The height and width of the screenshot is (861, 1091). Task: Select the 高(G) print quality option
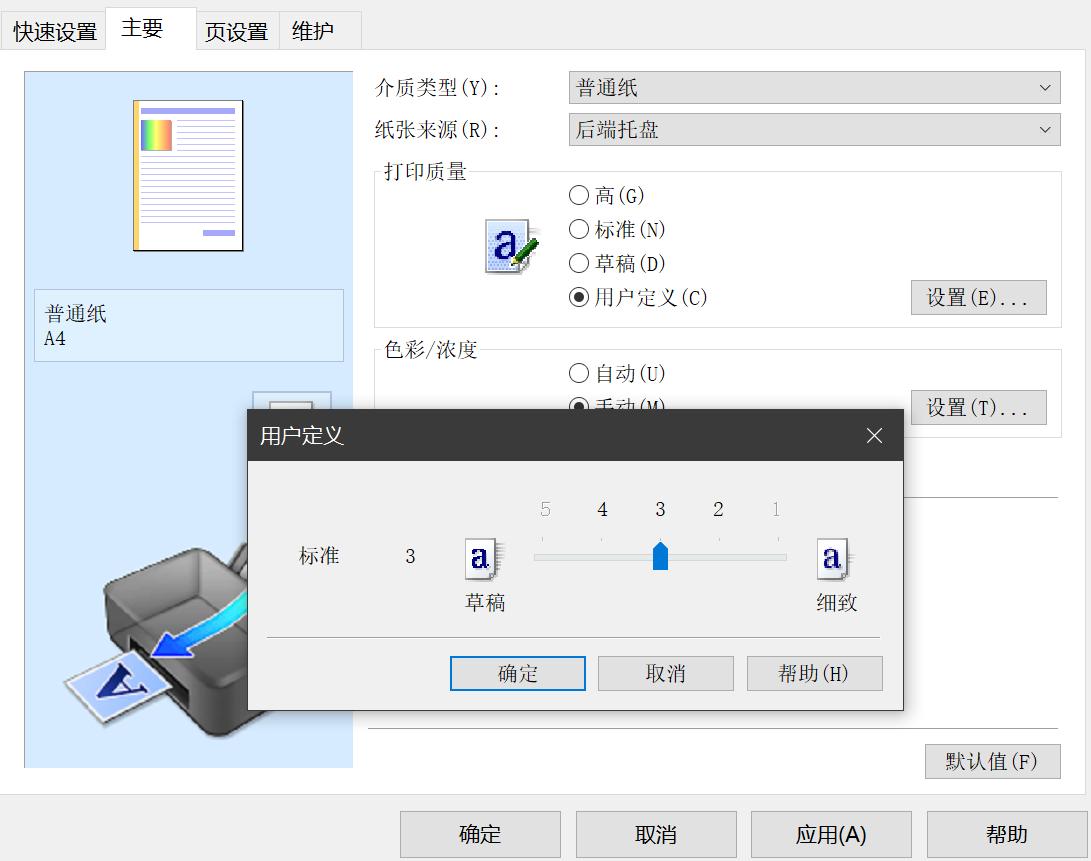pos(580,195)
